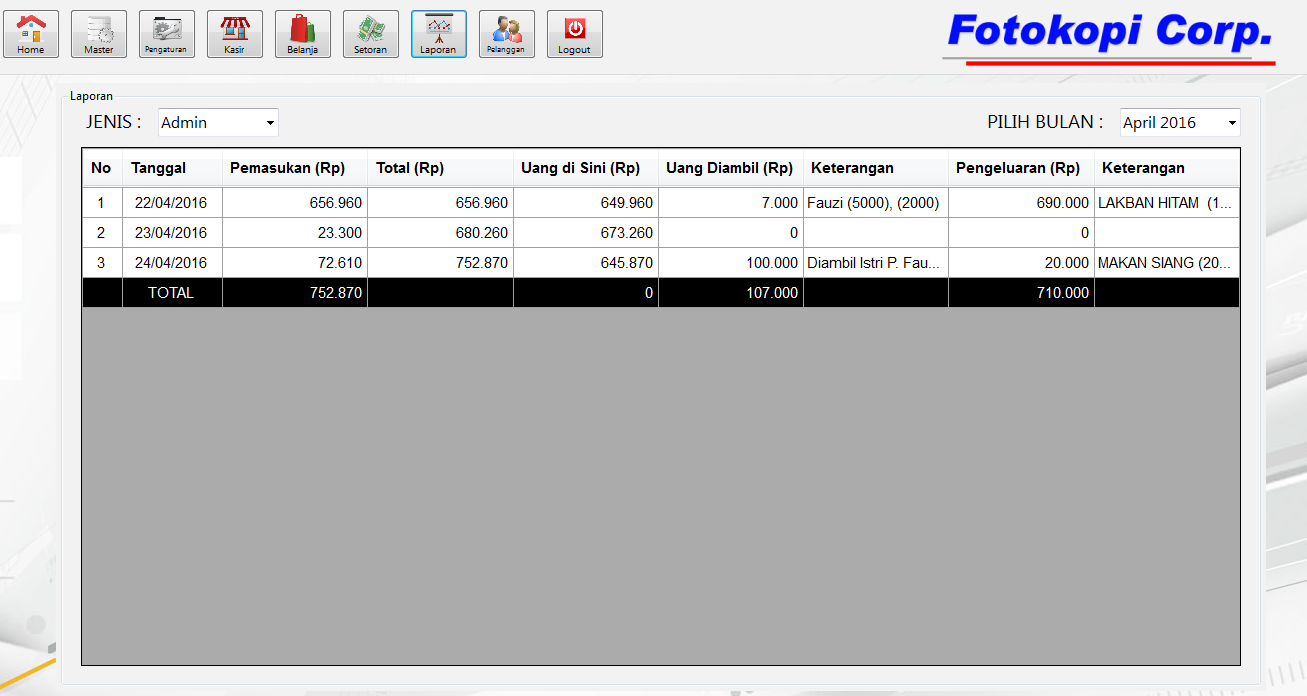Click the Fotokopi Corp. logo
Viewport: 1307px width, 696px height.
[x=1110, y=32]
